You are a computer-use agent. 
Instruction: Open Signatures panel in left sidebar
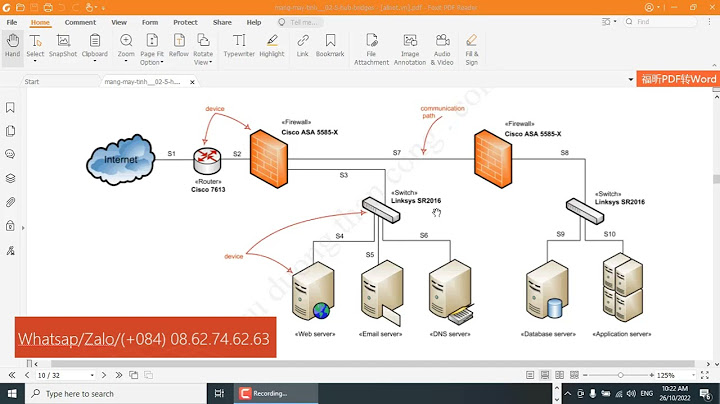click(x=10, y=250)
